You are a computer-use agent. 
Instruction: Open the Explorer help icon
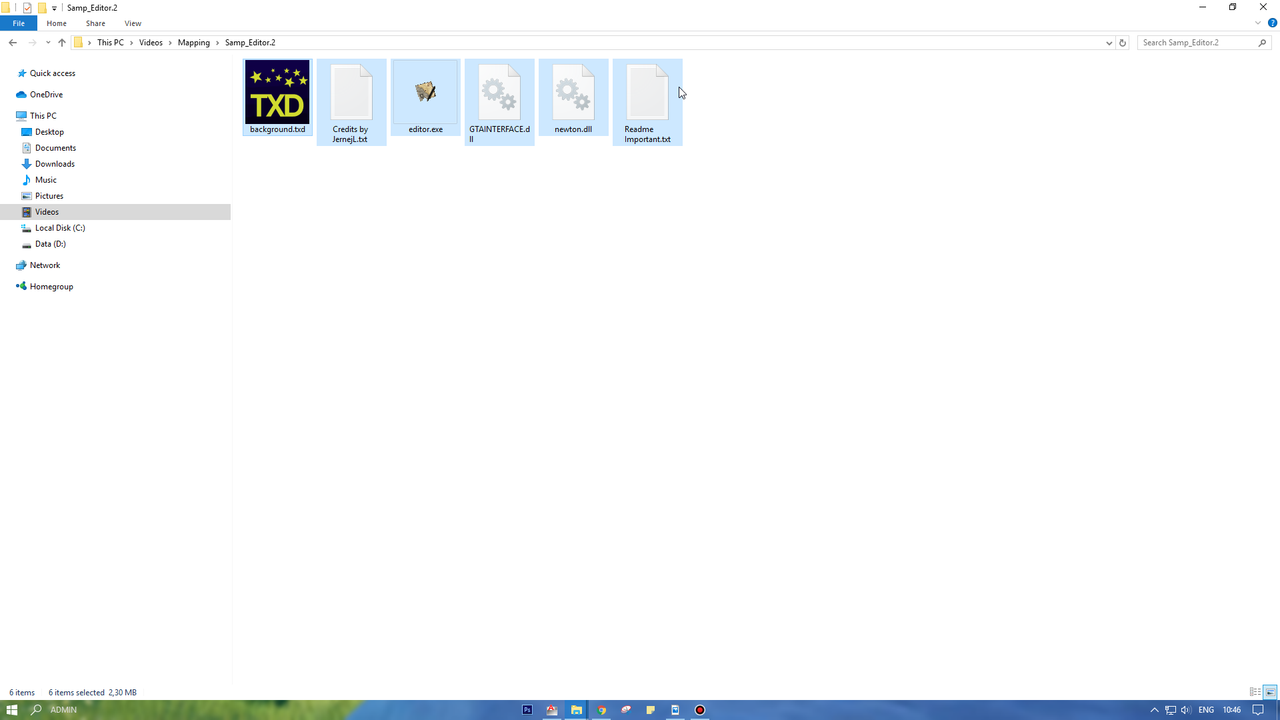tap(1272, 23)
